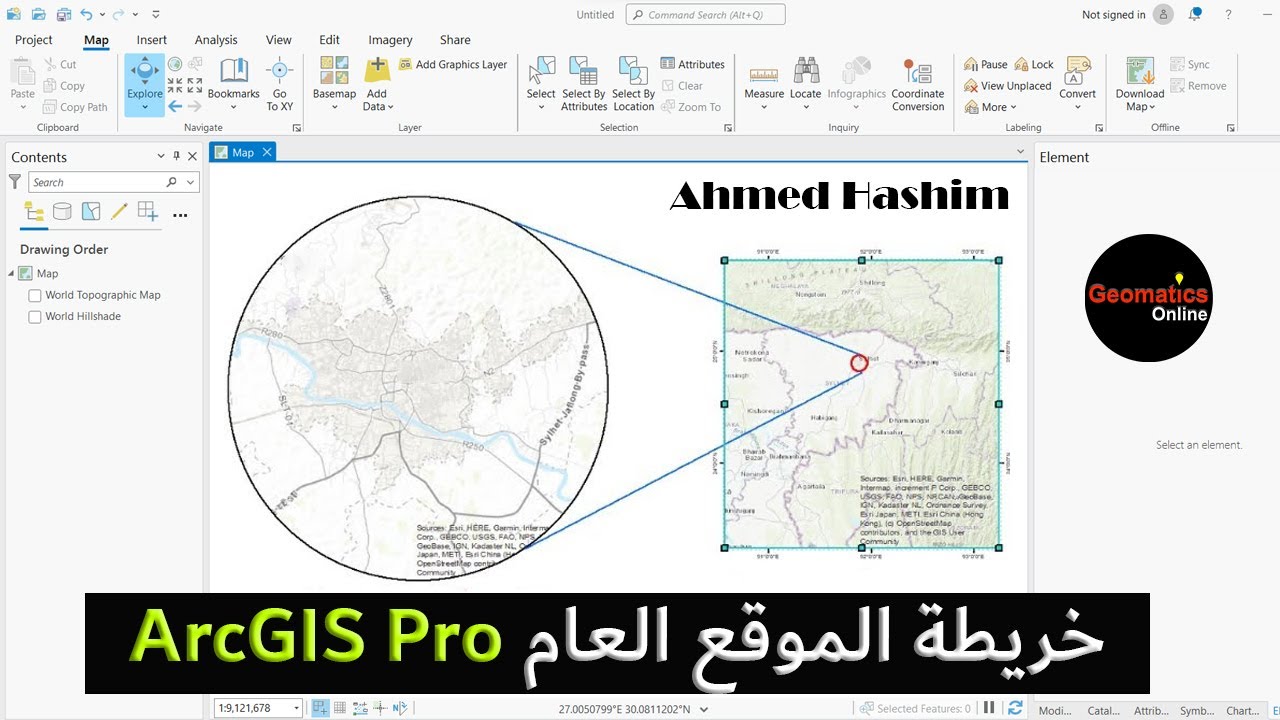The width and height of the screenshot is (1280, 720).
Task: Click the previous extent back arrow
Action: coord(175,106)
